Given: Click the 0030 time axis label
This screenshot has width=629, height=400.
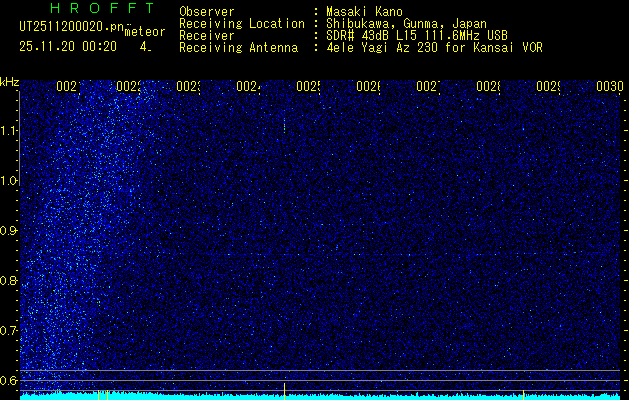Looking at the screenshot, I should coord(610,86).
